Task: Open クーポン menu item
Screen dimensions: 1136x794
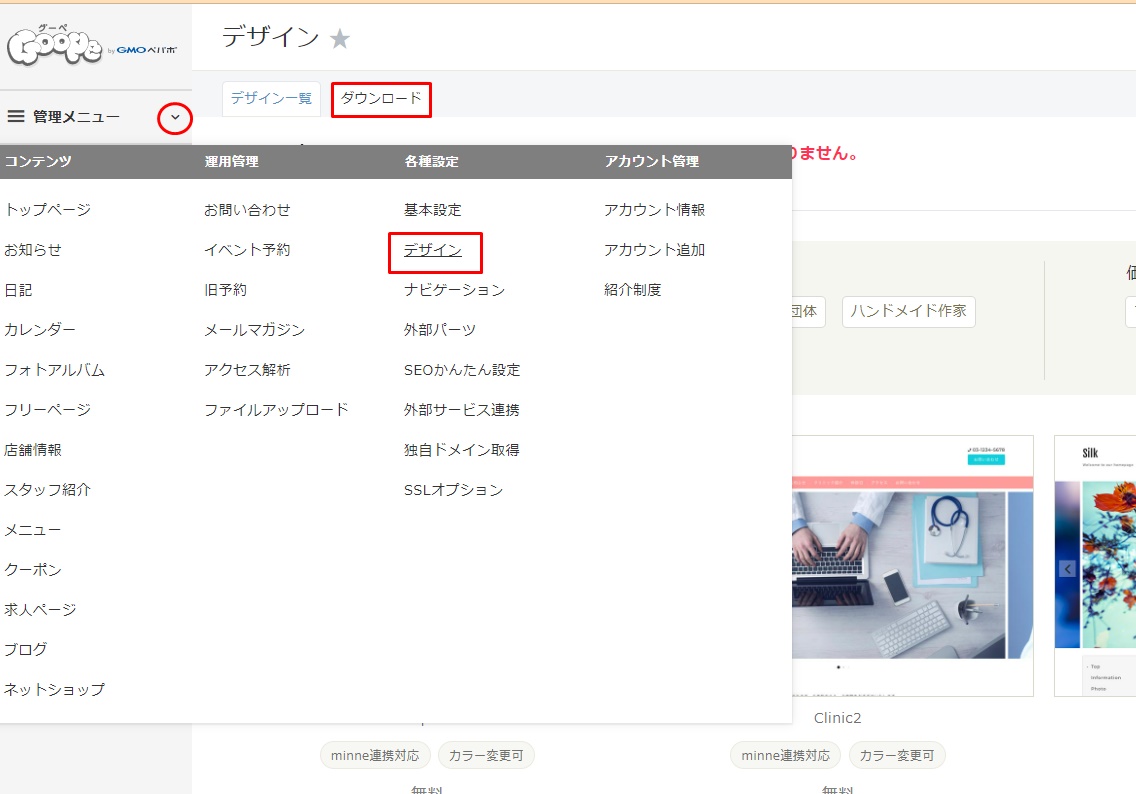Action: point(33,569)
